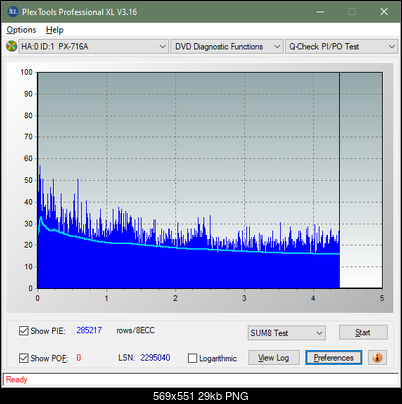
Task: Expand the DVD Diagnostic Functions dropdown
Action: click(227, 47)
